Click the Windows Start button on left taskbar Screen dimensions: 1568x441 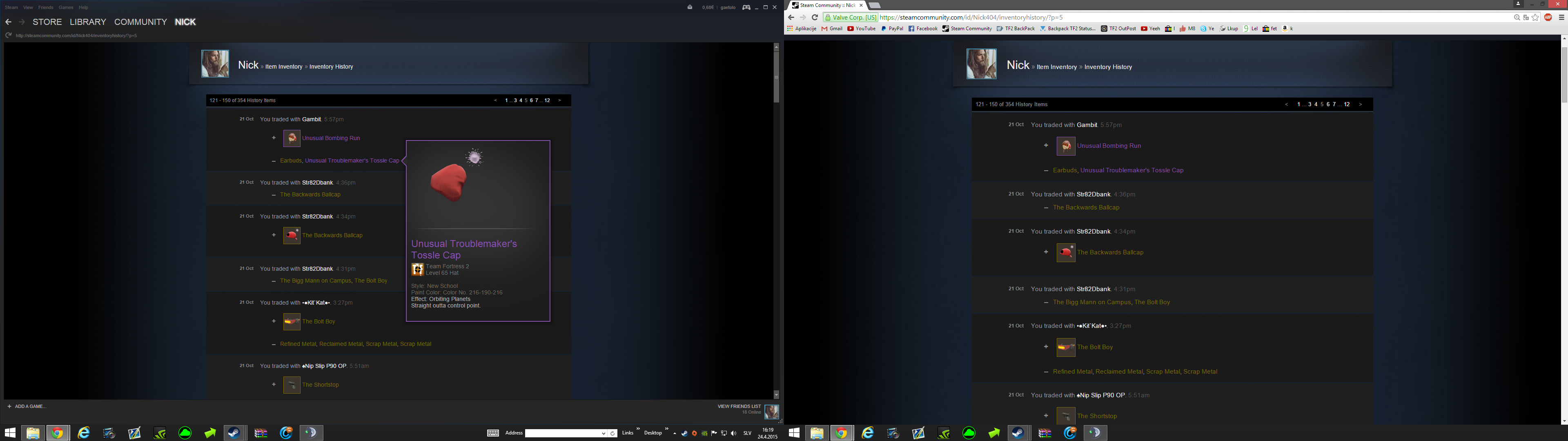[10, 433]
